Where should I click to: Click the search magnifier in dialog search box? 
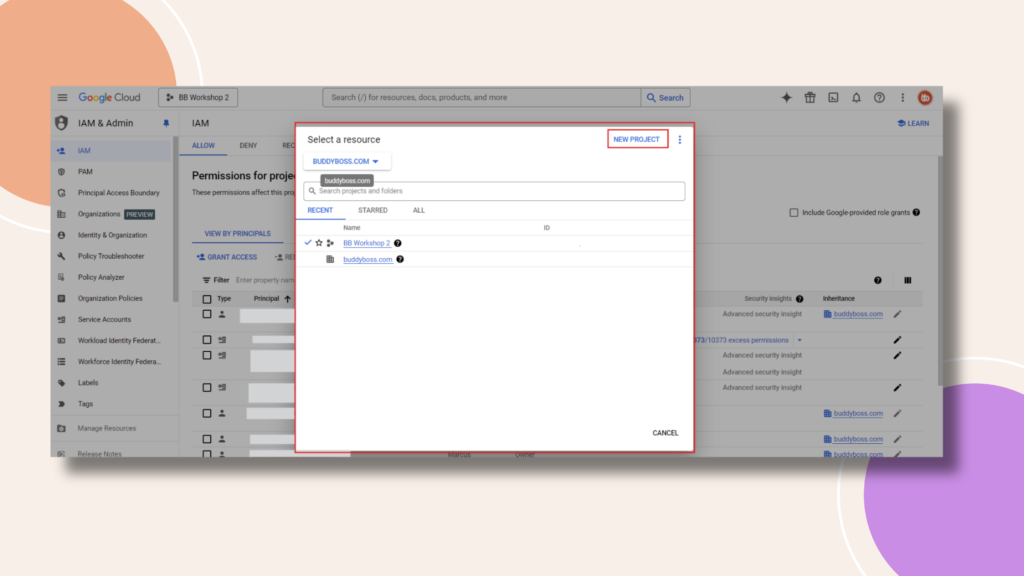coord(312,191)
